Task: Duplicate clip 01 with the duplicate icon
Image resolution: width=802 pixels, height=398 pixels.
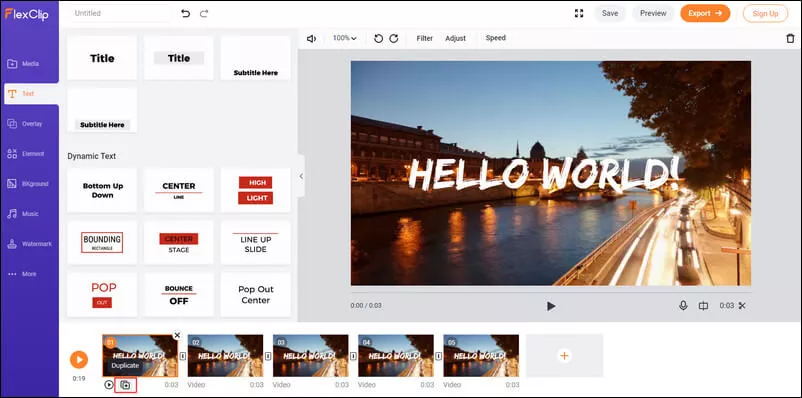Action: click(125, 385)
